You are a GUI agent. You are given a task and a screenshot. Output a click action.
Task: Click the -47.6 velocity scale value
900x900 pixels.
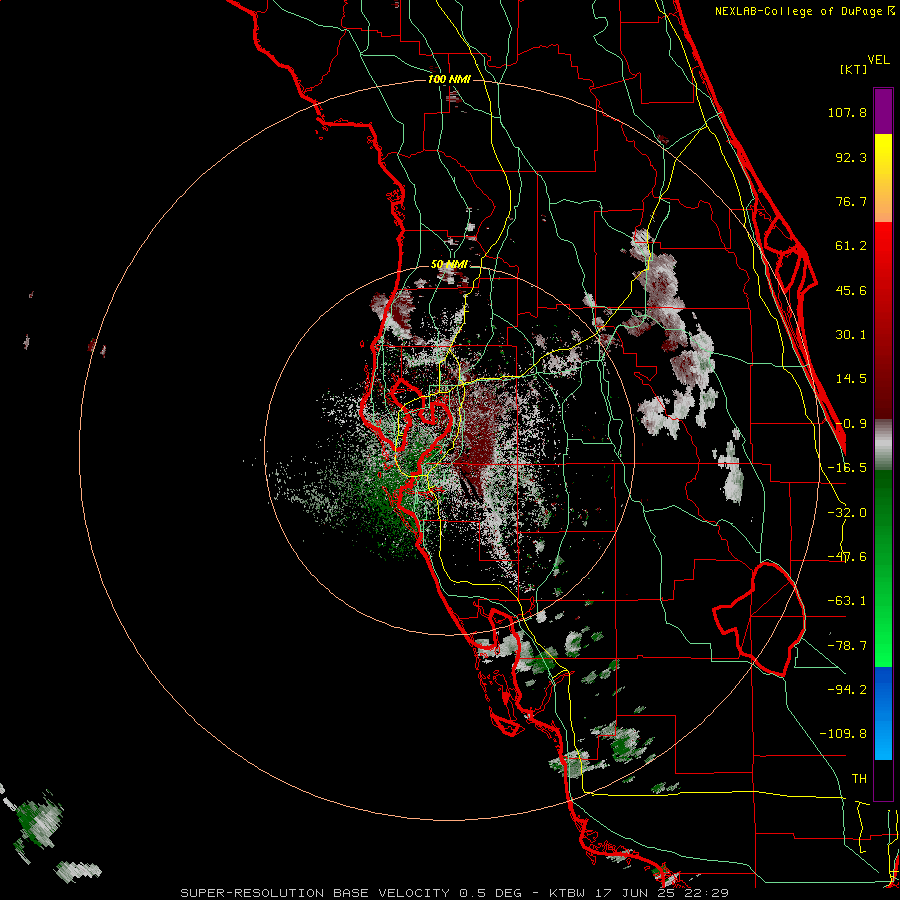847,557
